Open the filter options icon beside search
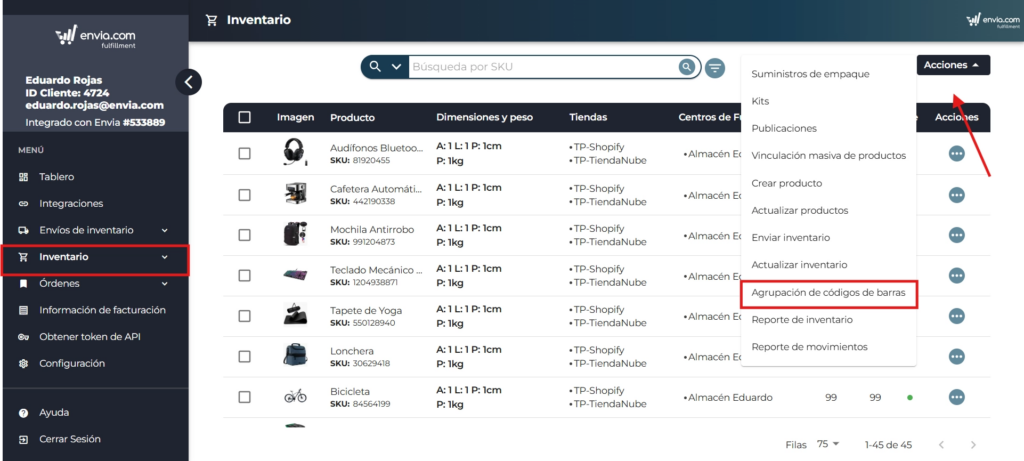 pyautogui.click(x=715, y=68)
